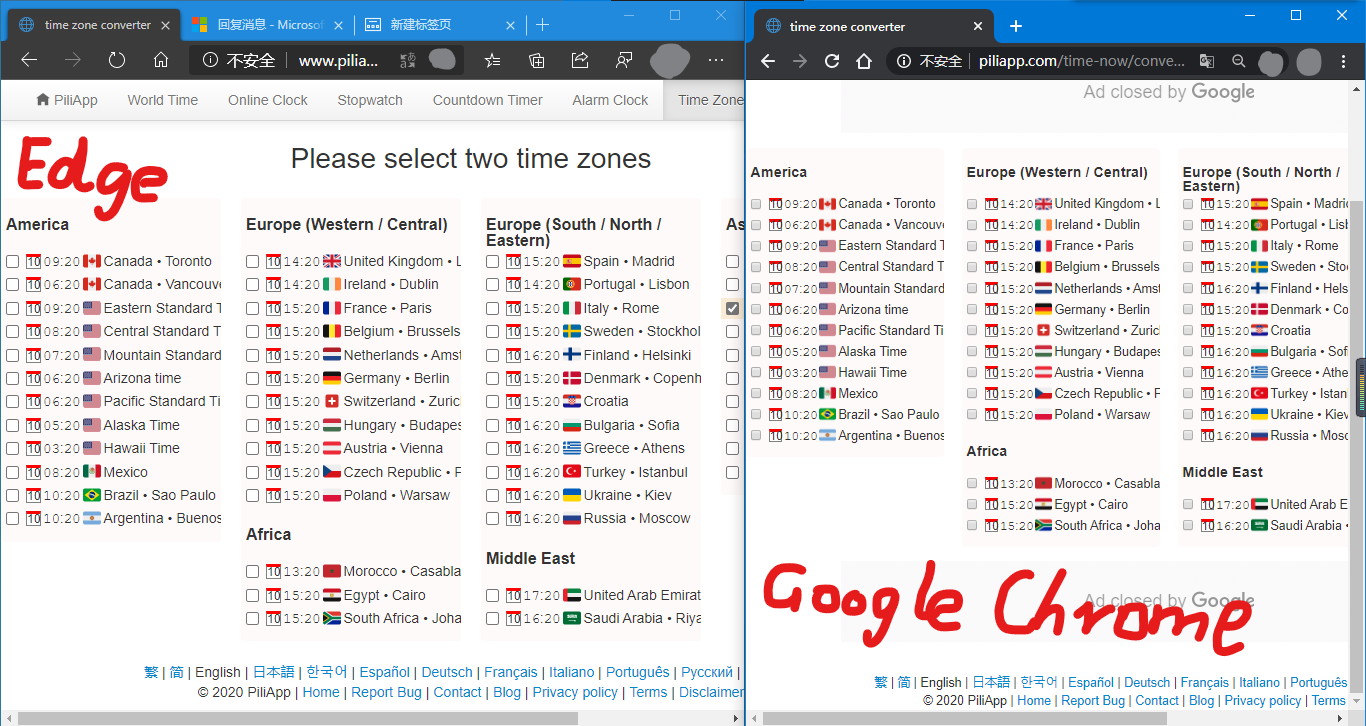Viewport: 1366px width, 726px height.
Task: Click Chrome zoom magnifier icon
Action: click(x=1238, y=61)
